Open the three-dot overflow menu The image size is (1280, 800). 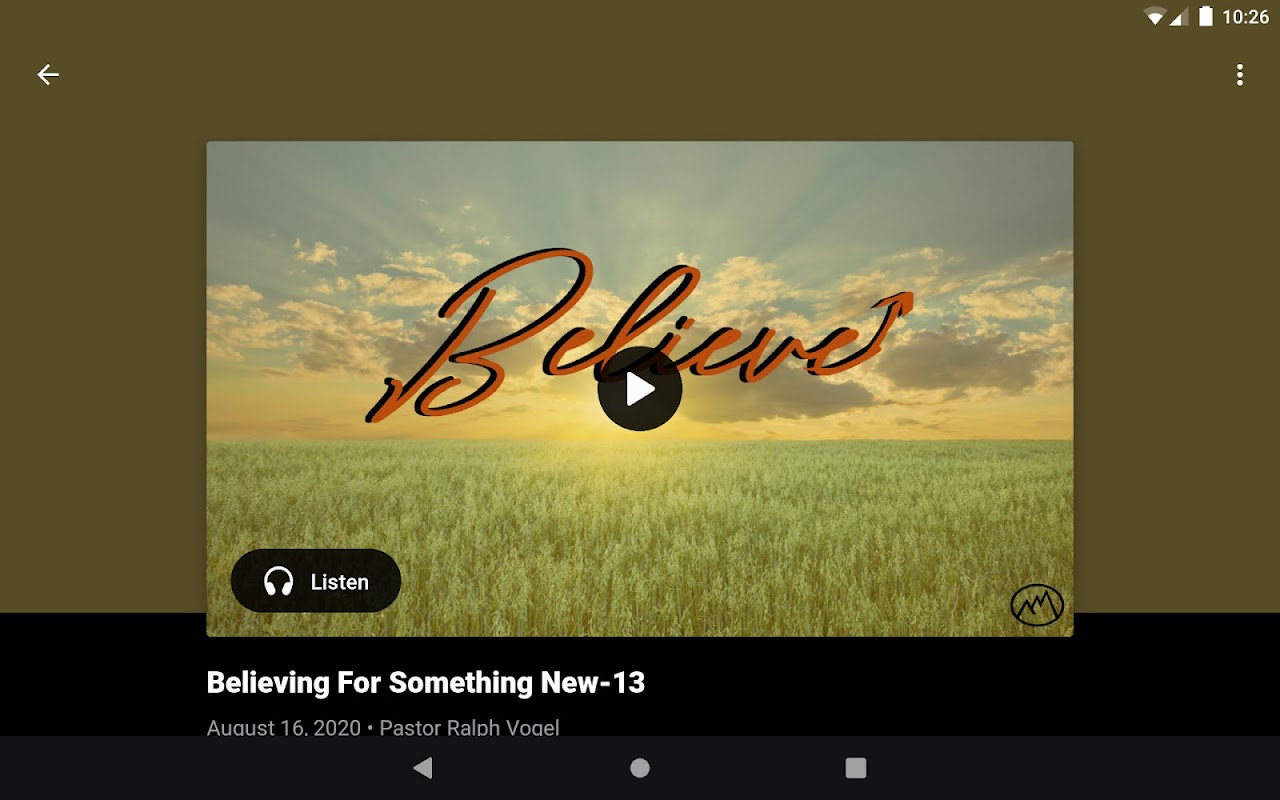pyautogui.click(x=1240, y=74)
